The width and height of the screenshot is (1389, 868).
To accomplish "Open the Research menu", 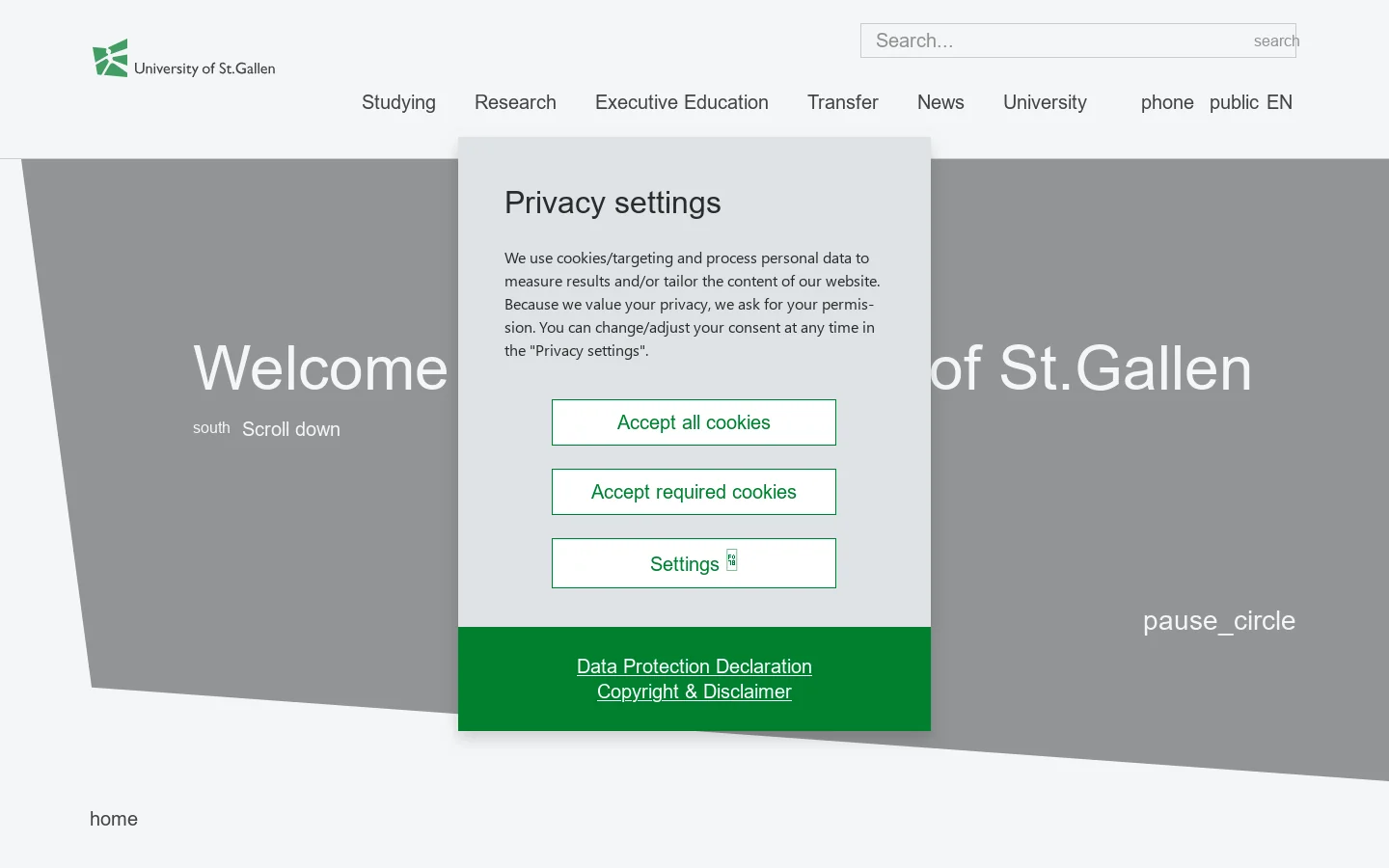I will (515, 102).
